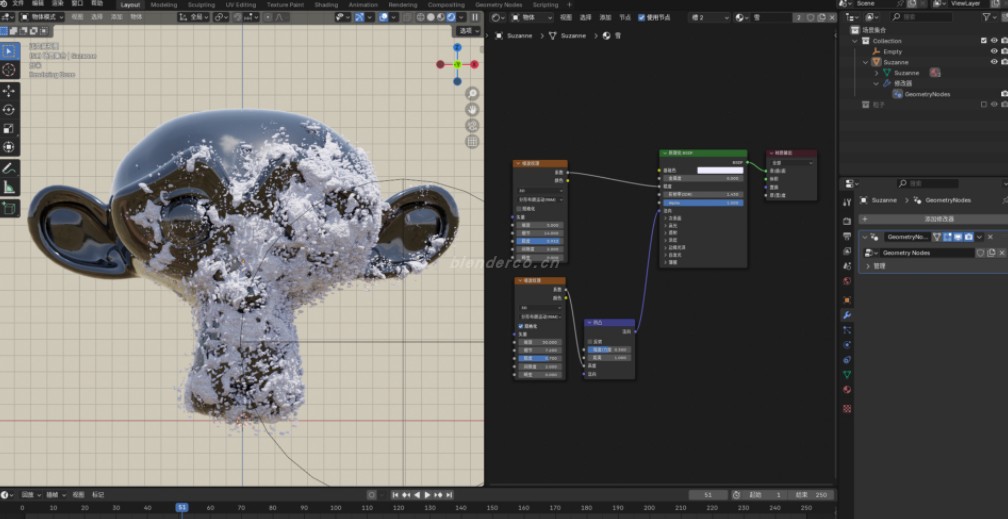This screenshot has height=519, width=1008.
Task: Toggle GeometryNodes modifier render camera icon
Action: [x=969, y=237]
